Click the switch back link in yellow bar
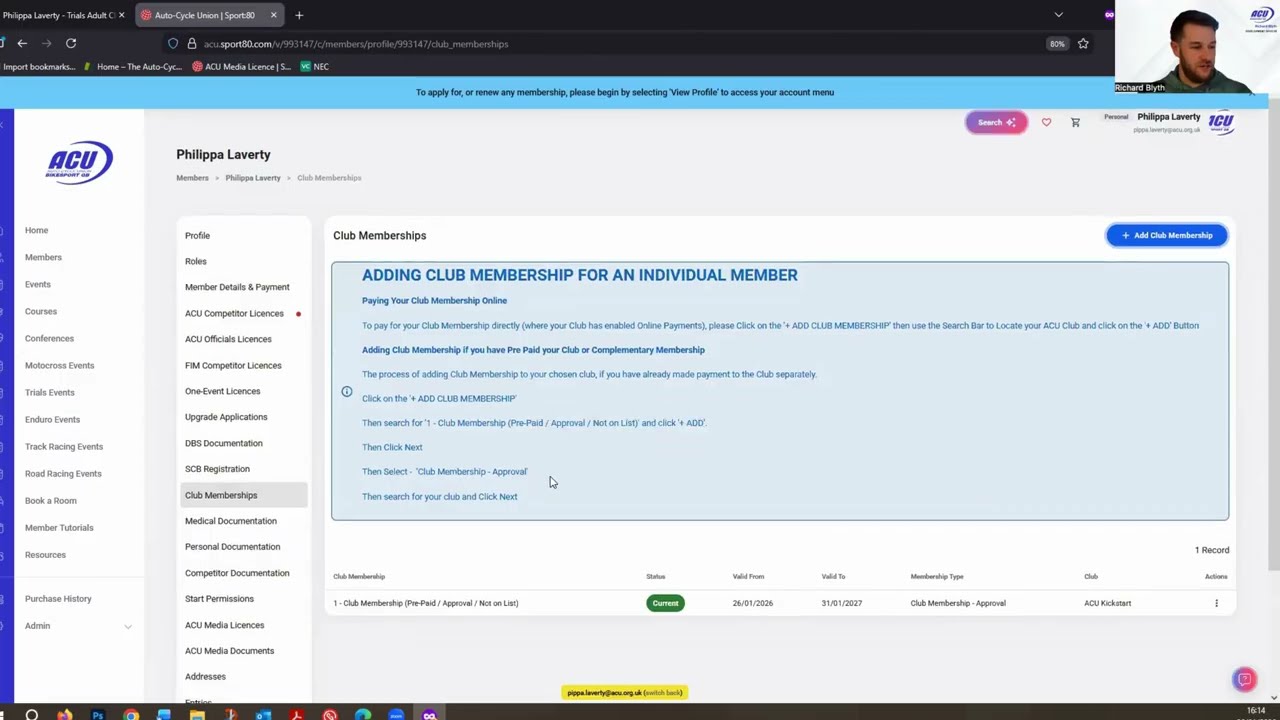The height and width of the screenshot is (720, 1280). 663,692
